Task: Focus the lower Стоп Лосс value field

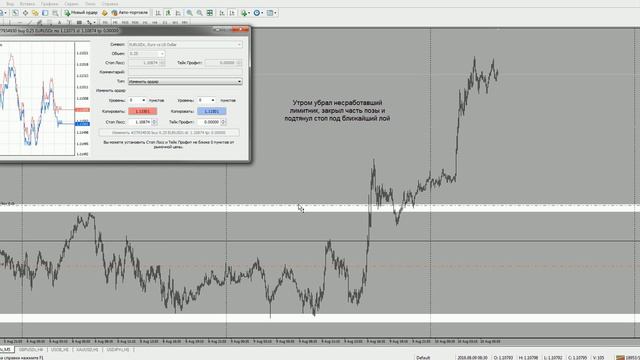Action: pos(140,122)
